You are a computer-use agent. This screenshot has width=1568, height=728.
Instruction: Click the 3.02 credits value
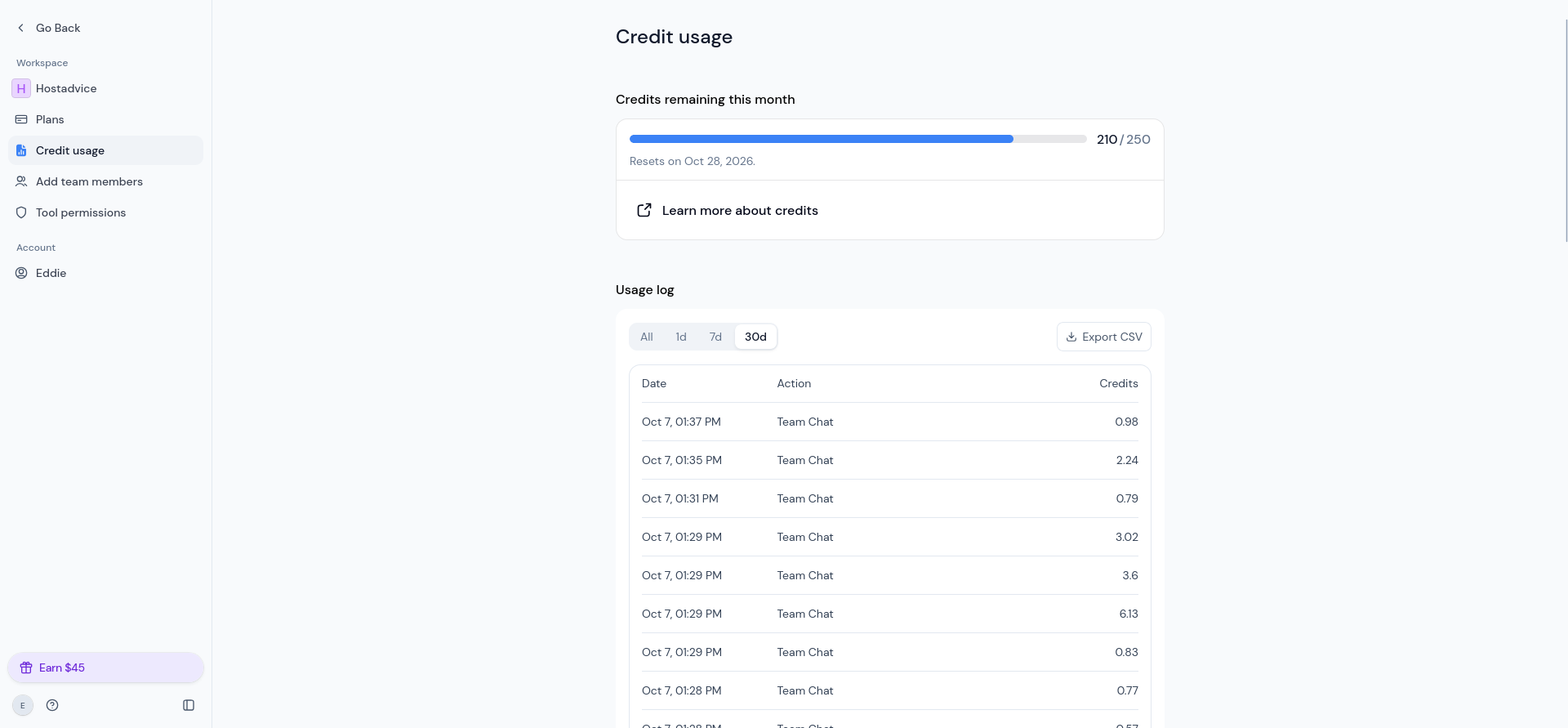point(1127,537)
